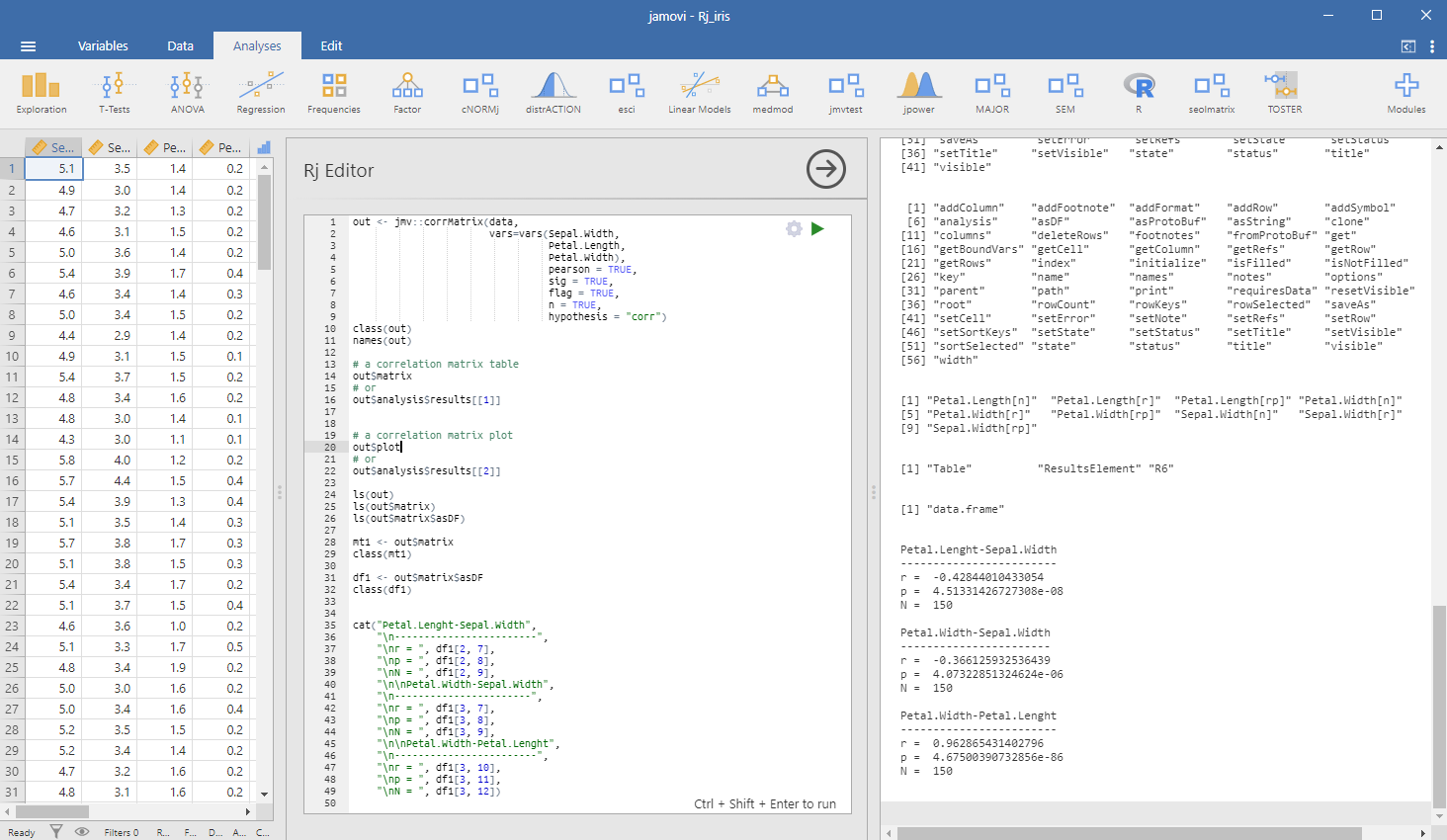This screenshot has height=840, width=1447.
Task: Open the seolmatrix module menu
Action: (1212, 93)
